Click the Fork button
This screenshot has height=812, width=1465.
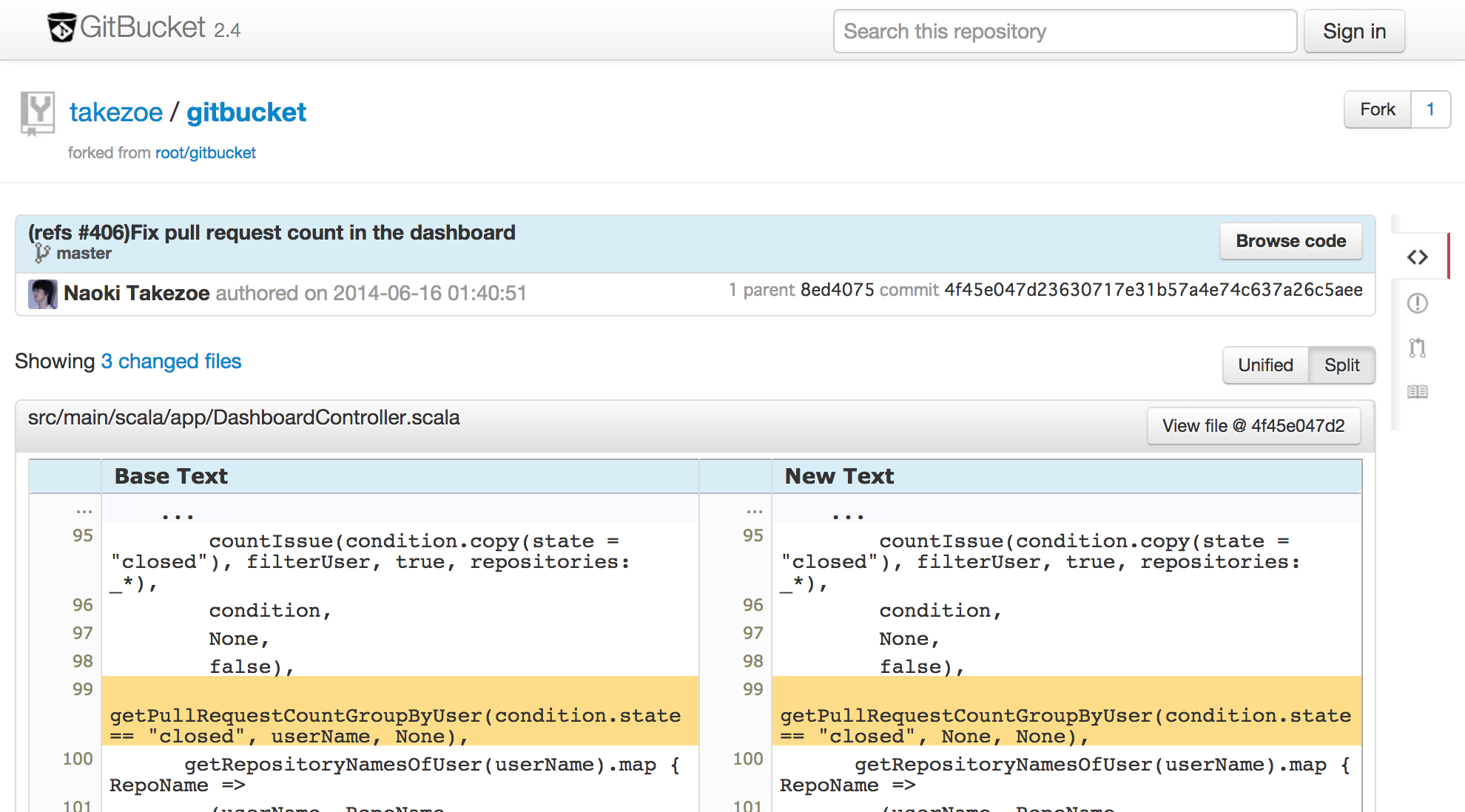1378,109
